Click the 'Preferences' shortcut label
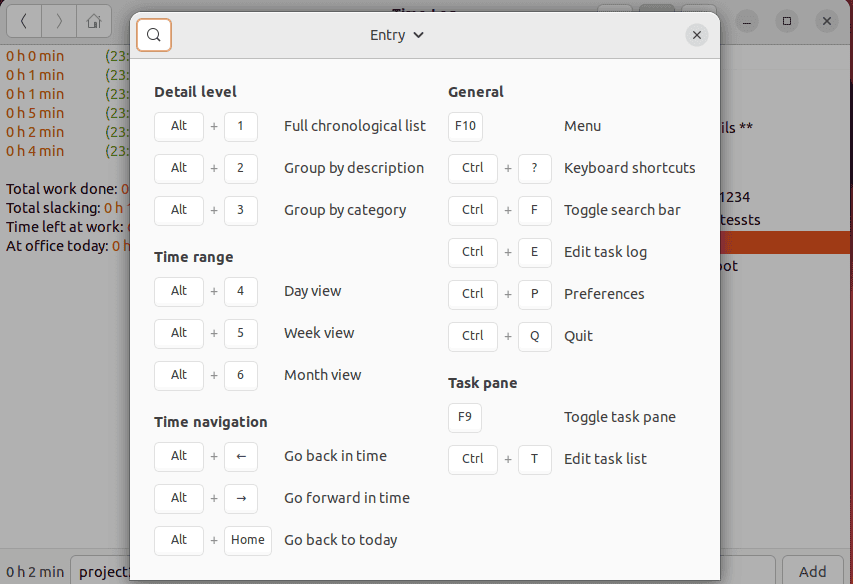 coord(604,294)
